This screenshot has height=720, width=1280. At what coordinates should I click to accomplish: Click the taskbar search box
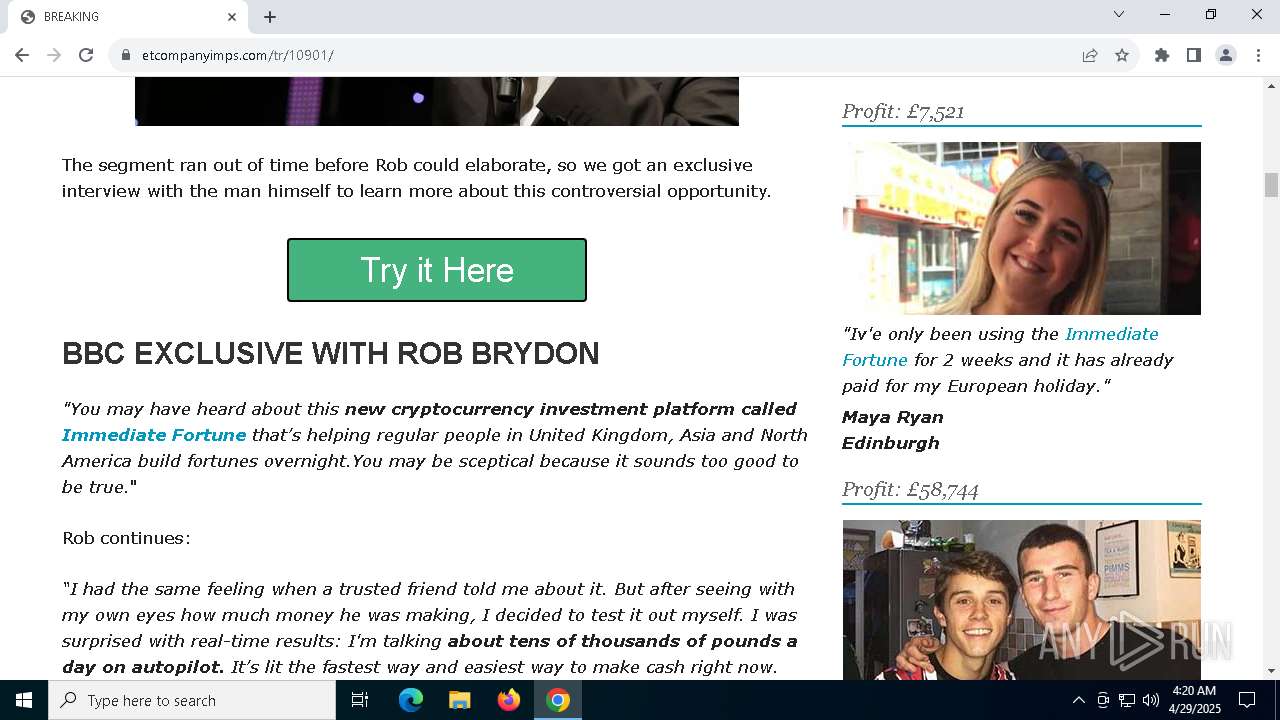pos(192,700)
